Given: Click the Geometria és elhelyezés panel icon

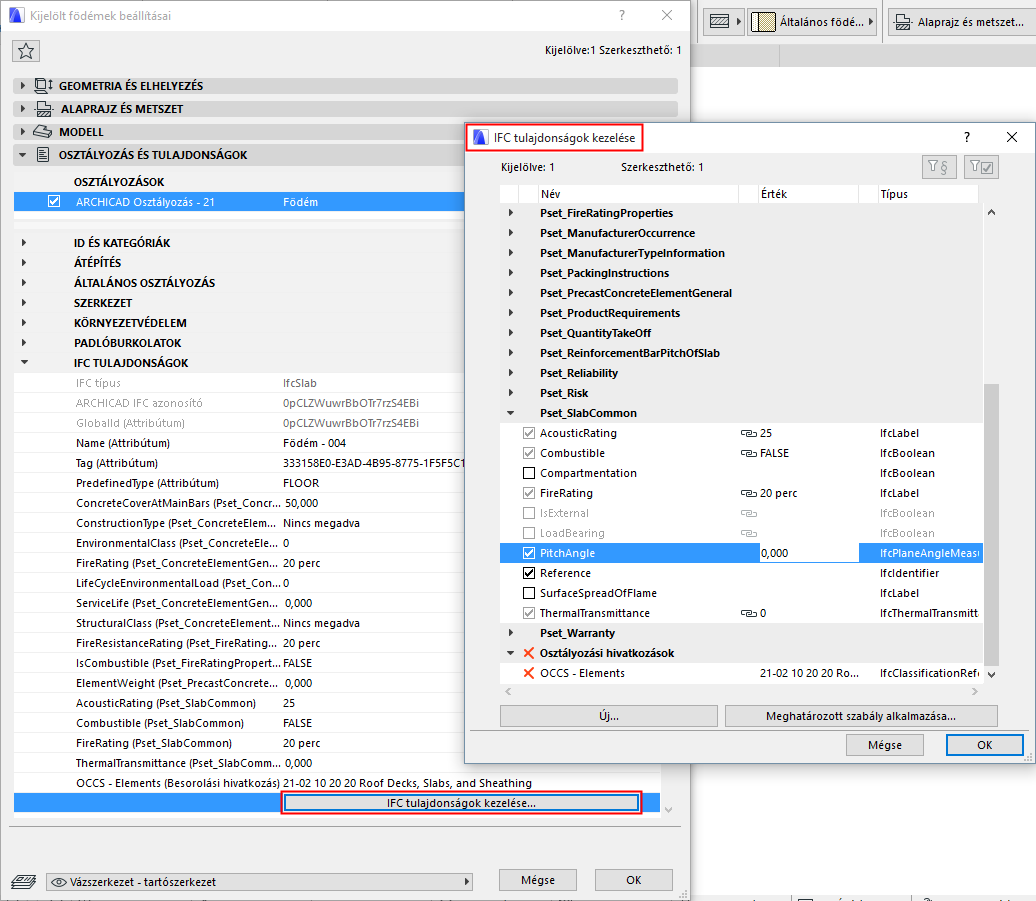Looking at the screenshot, I should (44, 85).
